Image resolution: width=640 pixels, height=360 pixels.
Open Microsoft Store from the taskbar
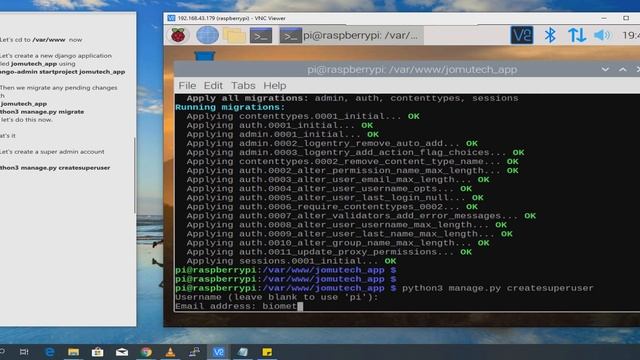coord(97,352)
